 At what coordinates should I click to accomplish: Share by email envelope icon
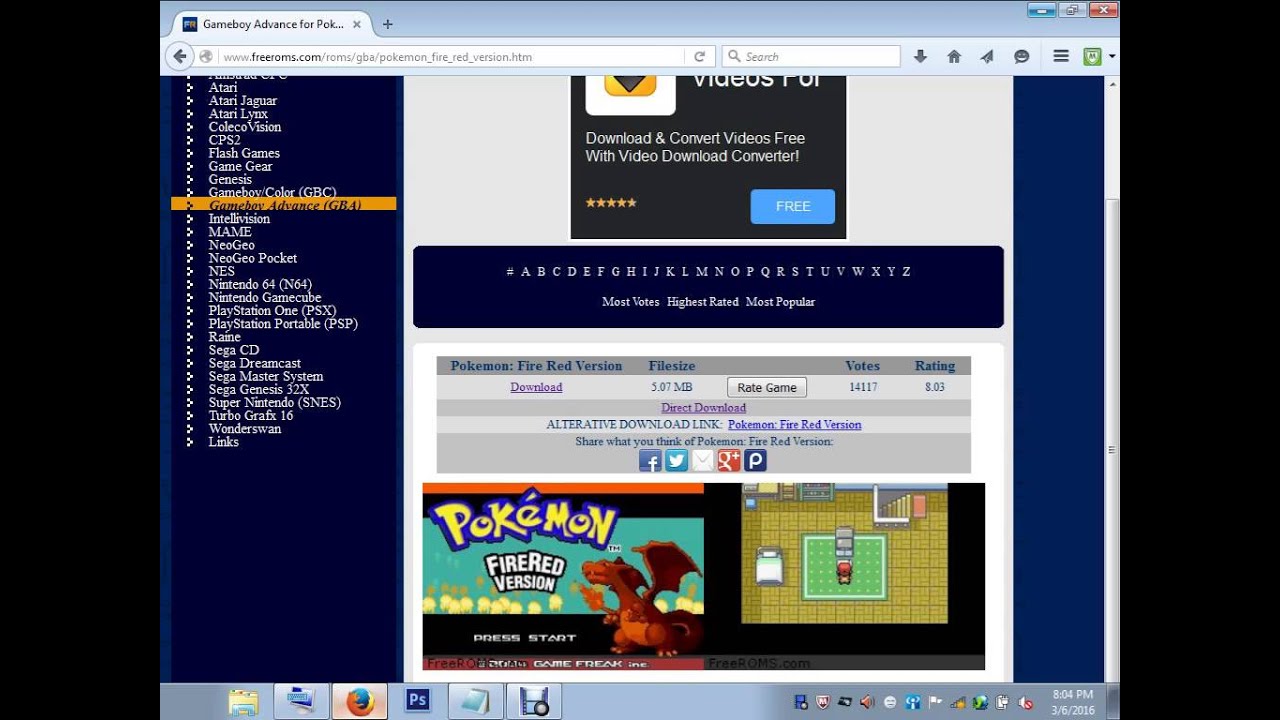(703, 460)
